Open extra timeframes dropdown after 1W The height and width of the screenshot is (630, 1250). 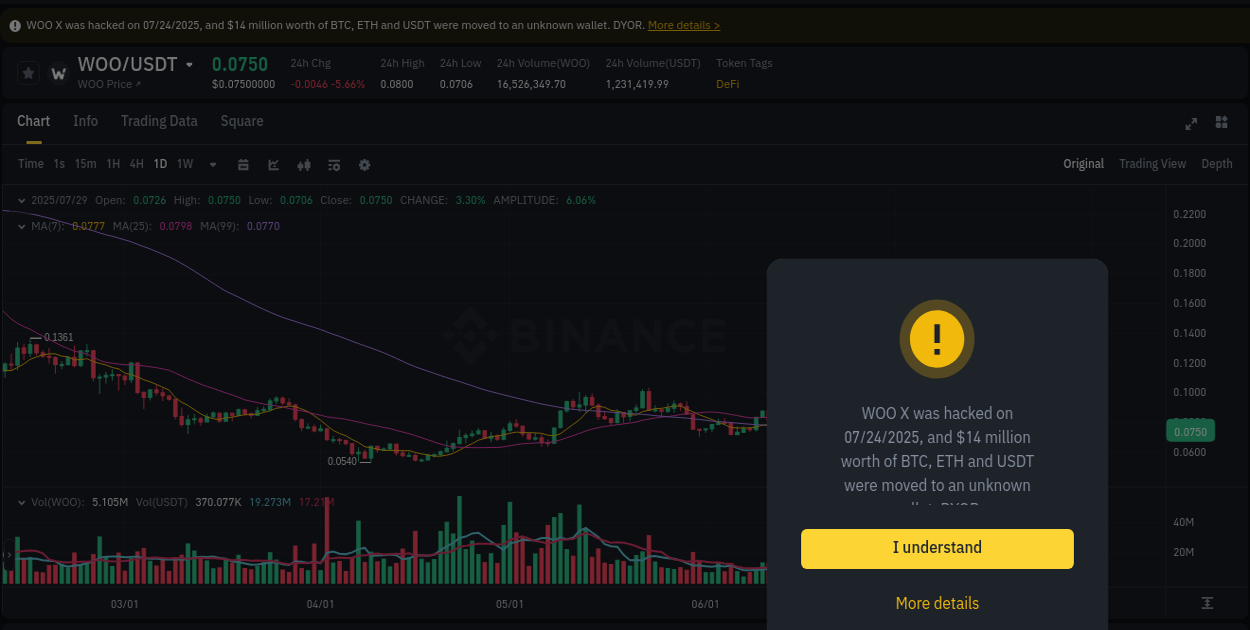(212, 164)
